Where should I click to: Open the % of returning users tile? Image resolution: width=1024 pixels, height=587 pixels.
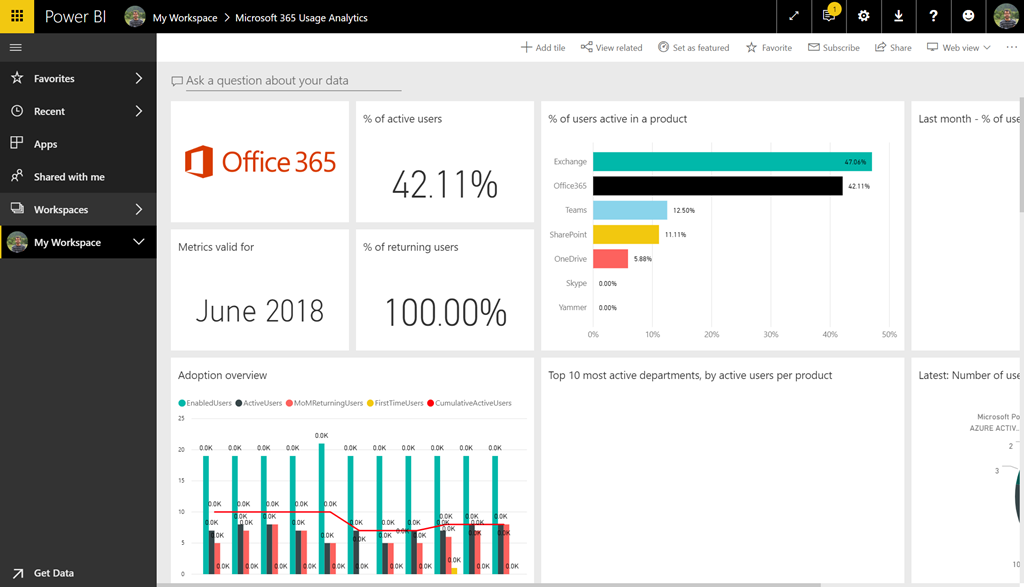(445, 289)
